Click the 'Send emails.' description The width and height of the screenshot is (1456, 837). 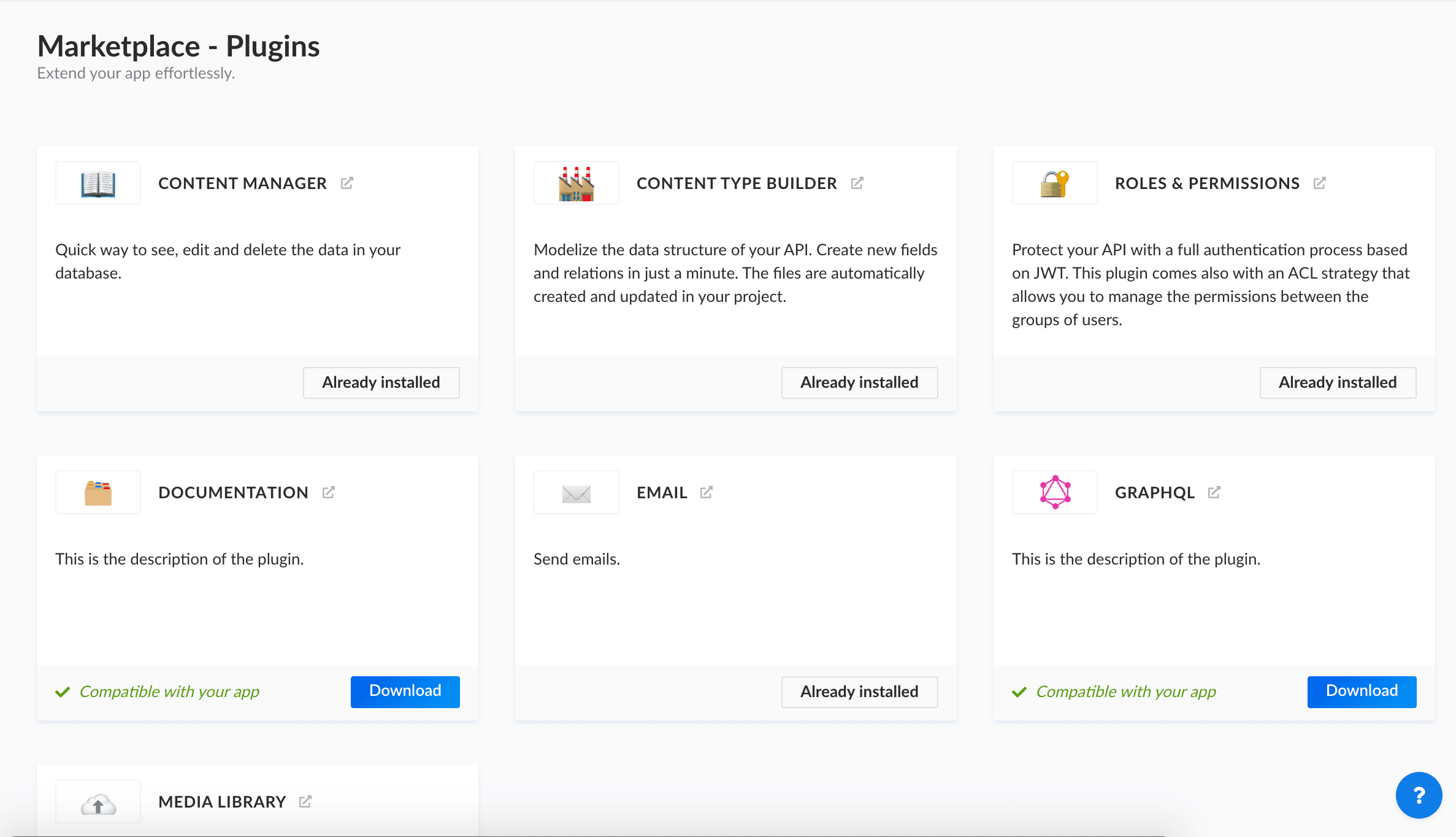pyautogui.click(x=577, y=559)
